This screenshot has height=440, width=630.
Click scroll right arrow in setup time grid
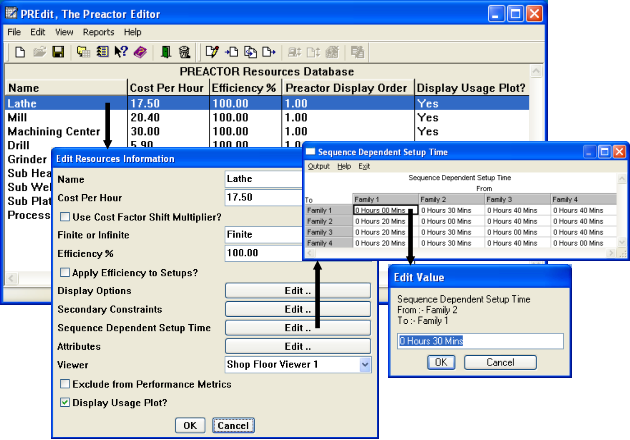click(x=611, y=253)
